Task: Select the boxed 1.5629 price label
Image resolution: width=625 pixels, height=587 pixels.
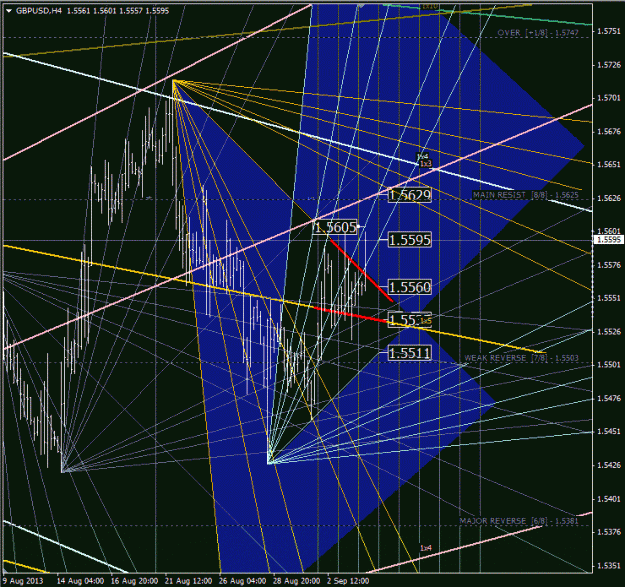Action: pos(410,195)
